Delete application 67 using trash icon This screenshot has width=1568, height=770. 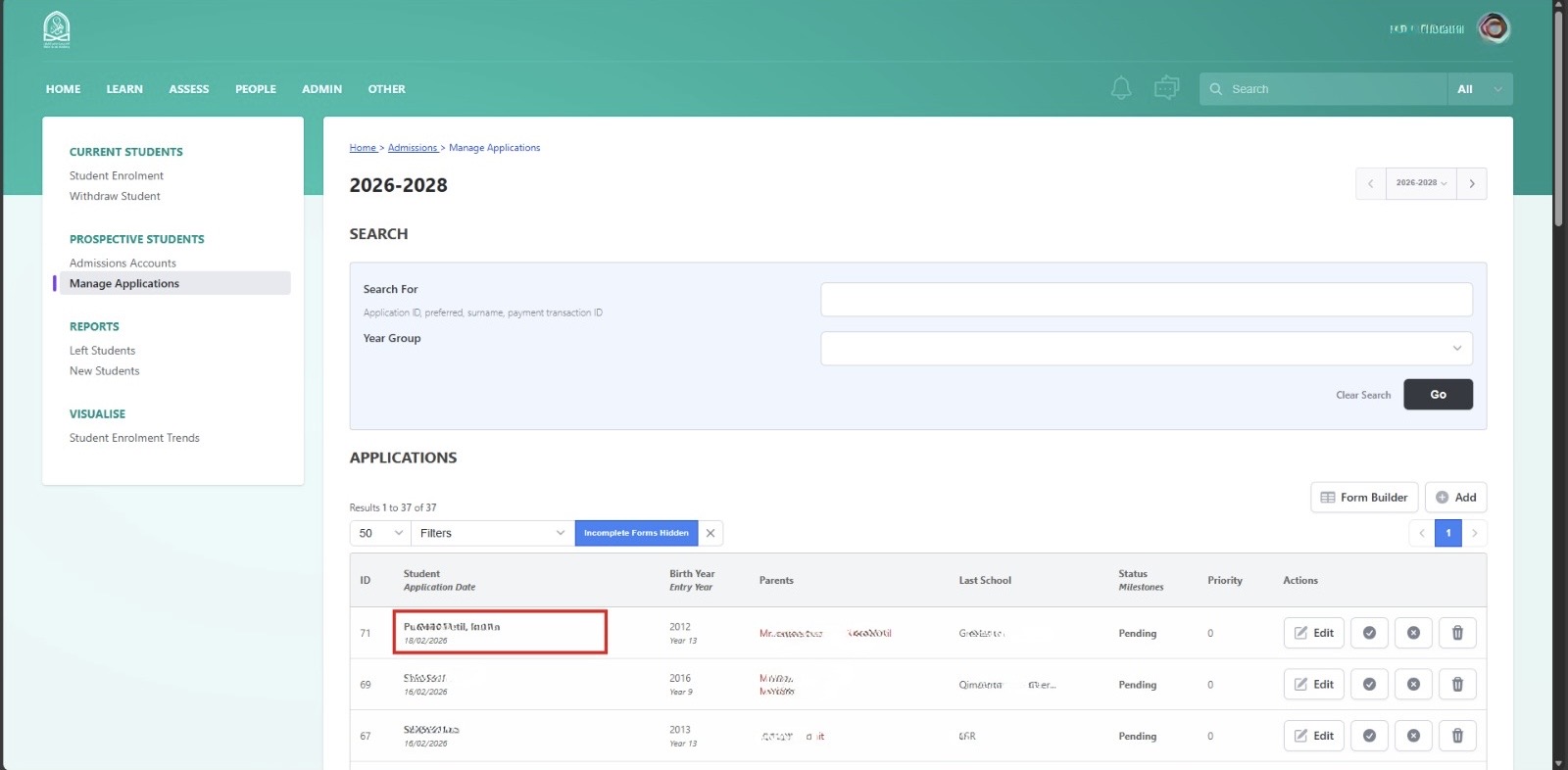point(1457,736)
